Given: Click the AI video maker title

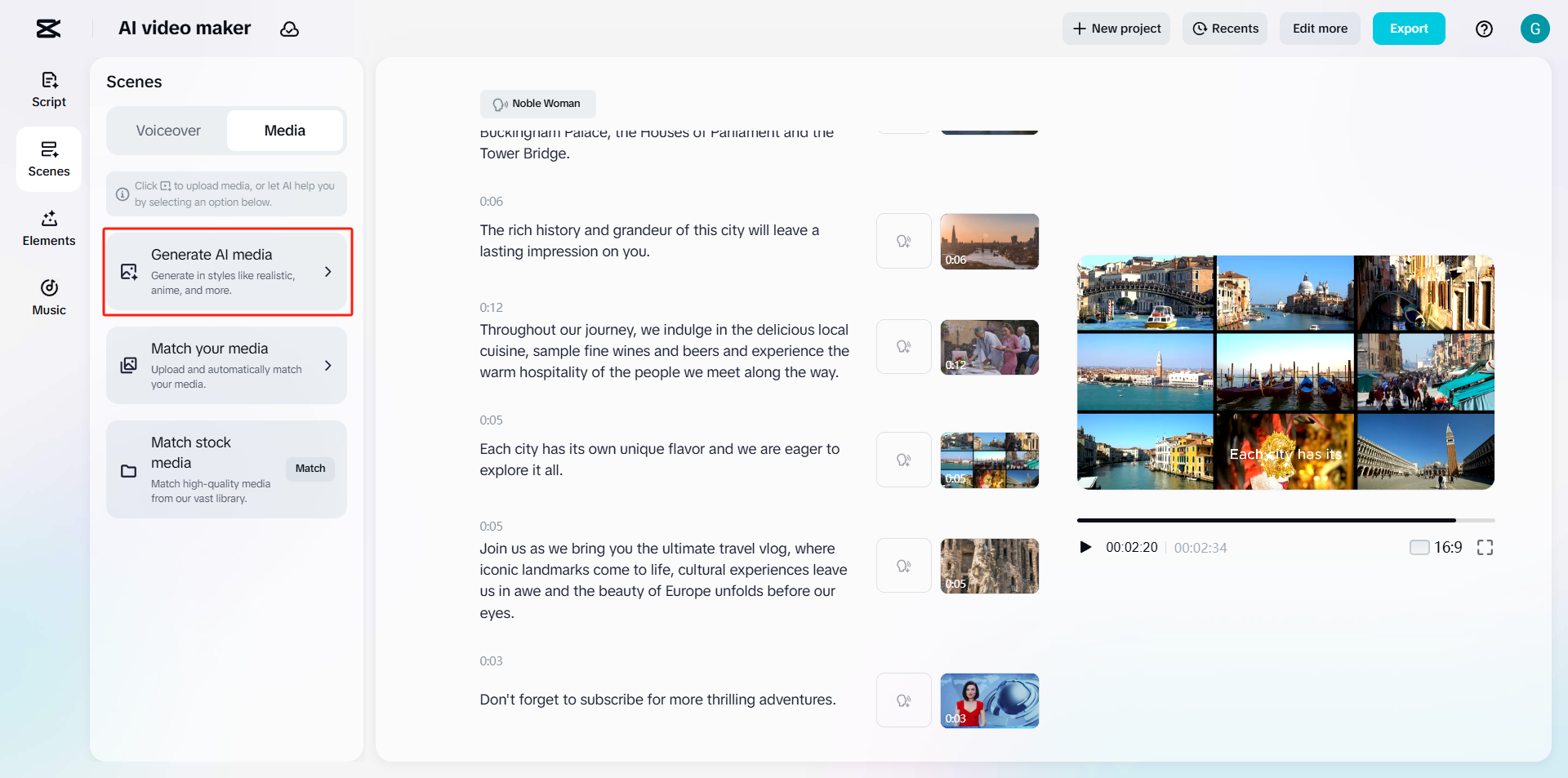Looking at the screenshot, I should click(x=185, y=29).
